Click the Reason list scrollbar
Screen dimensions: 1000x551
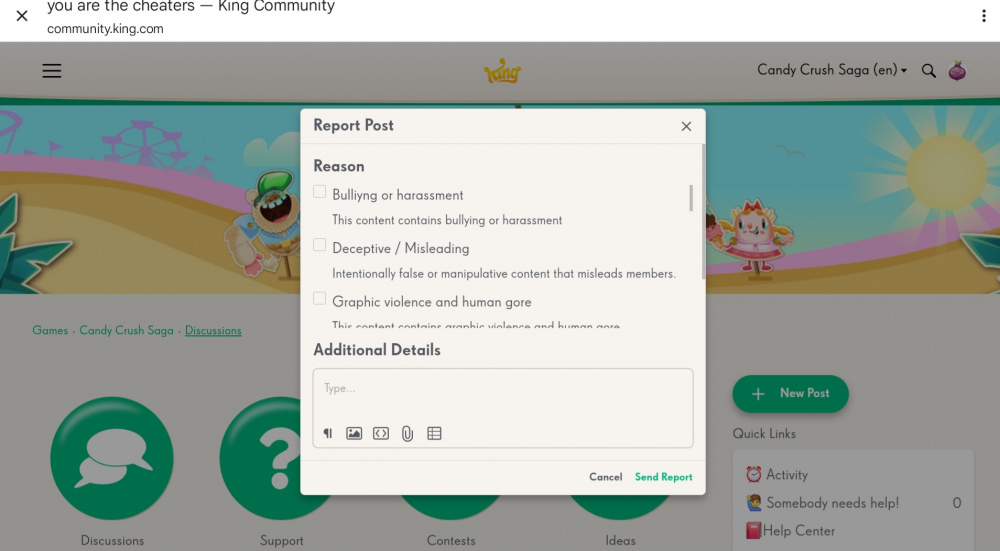pos(691,198)
